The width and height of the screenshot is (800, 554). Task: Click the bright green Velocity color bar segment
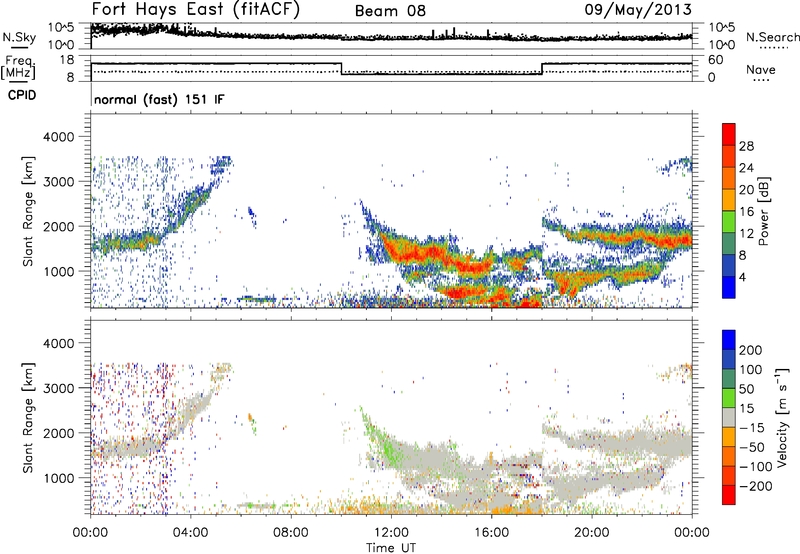pos(729,397)
